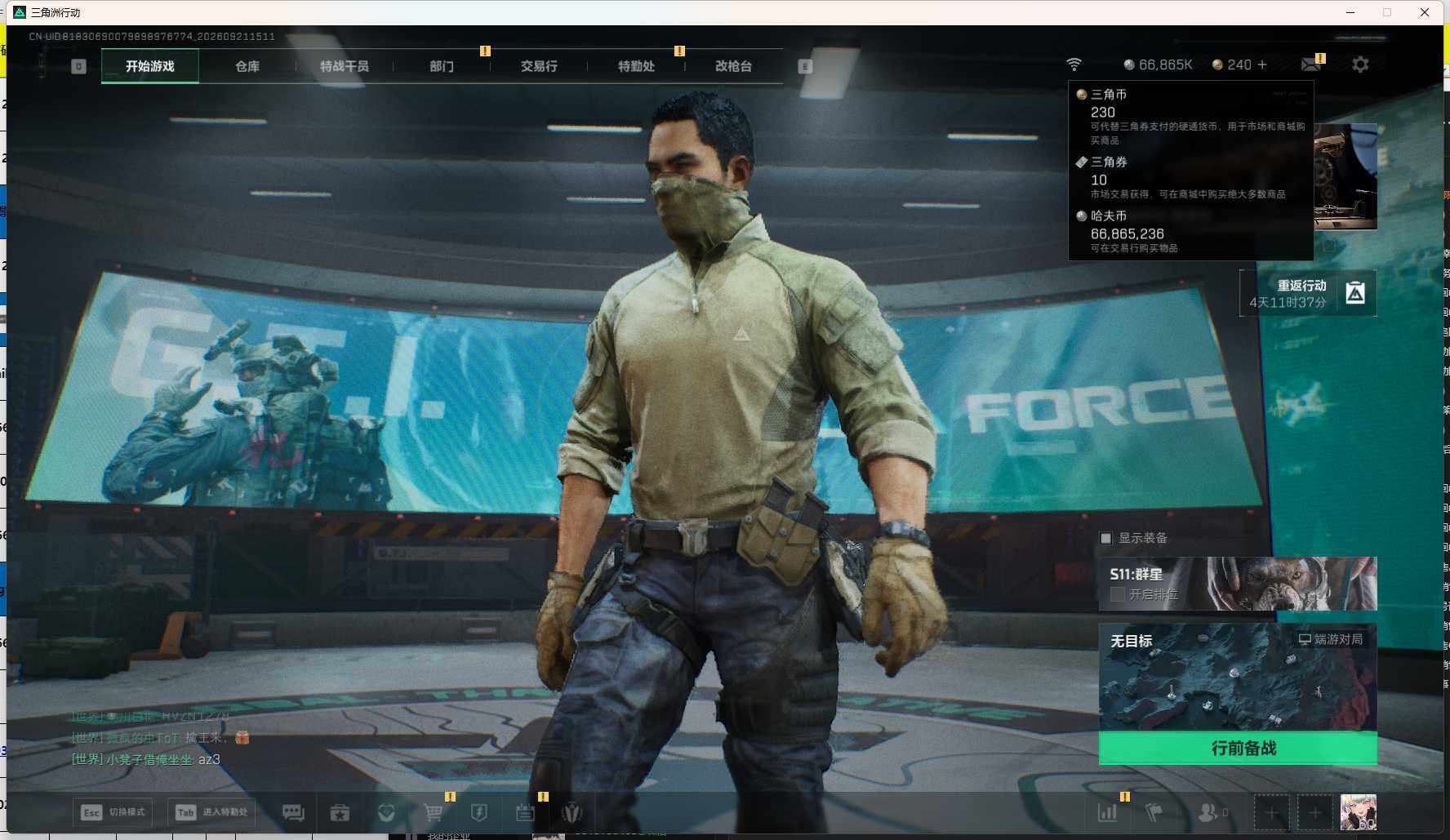Go to the 部门 tab
The image size is (1450, 840).
coord(442,66)
